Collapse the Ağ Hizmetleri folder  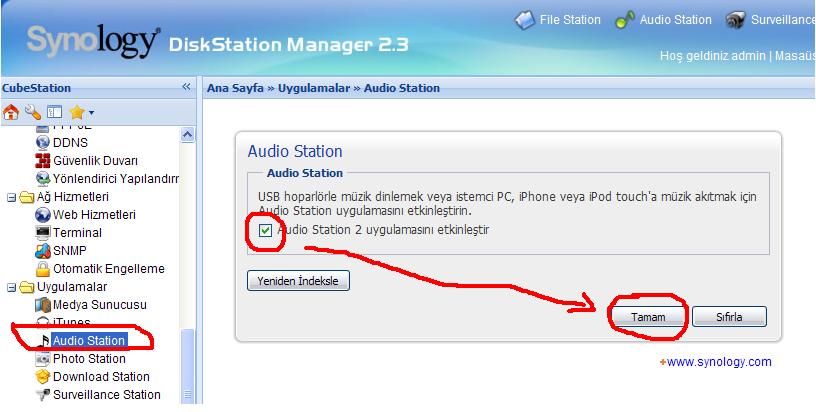(11, 198)
